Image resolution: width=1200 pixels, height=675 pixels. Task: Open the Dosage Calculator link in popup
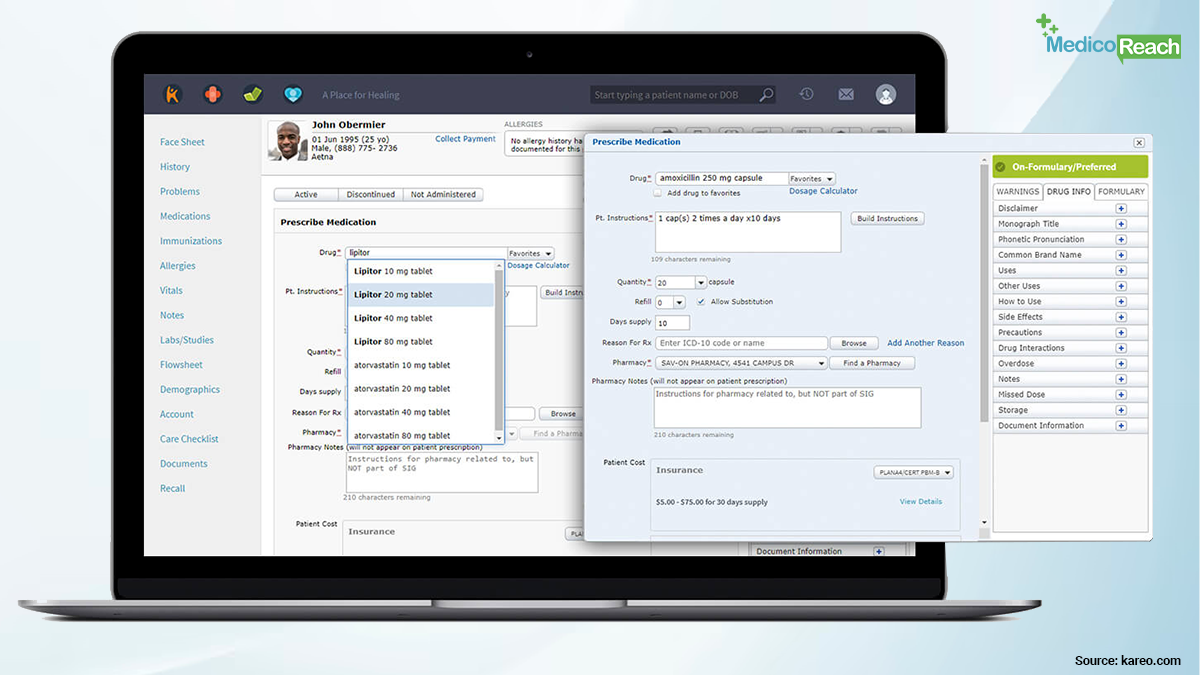823,191
